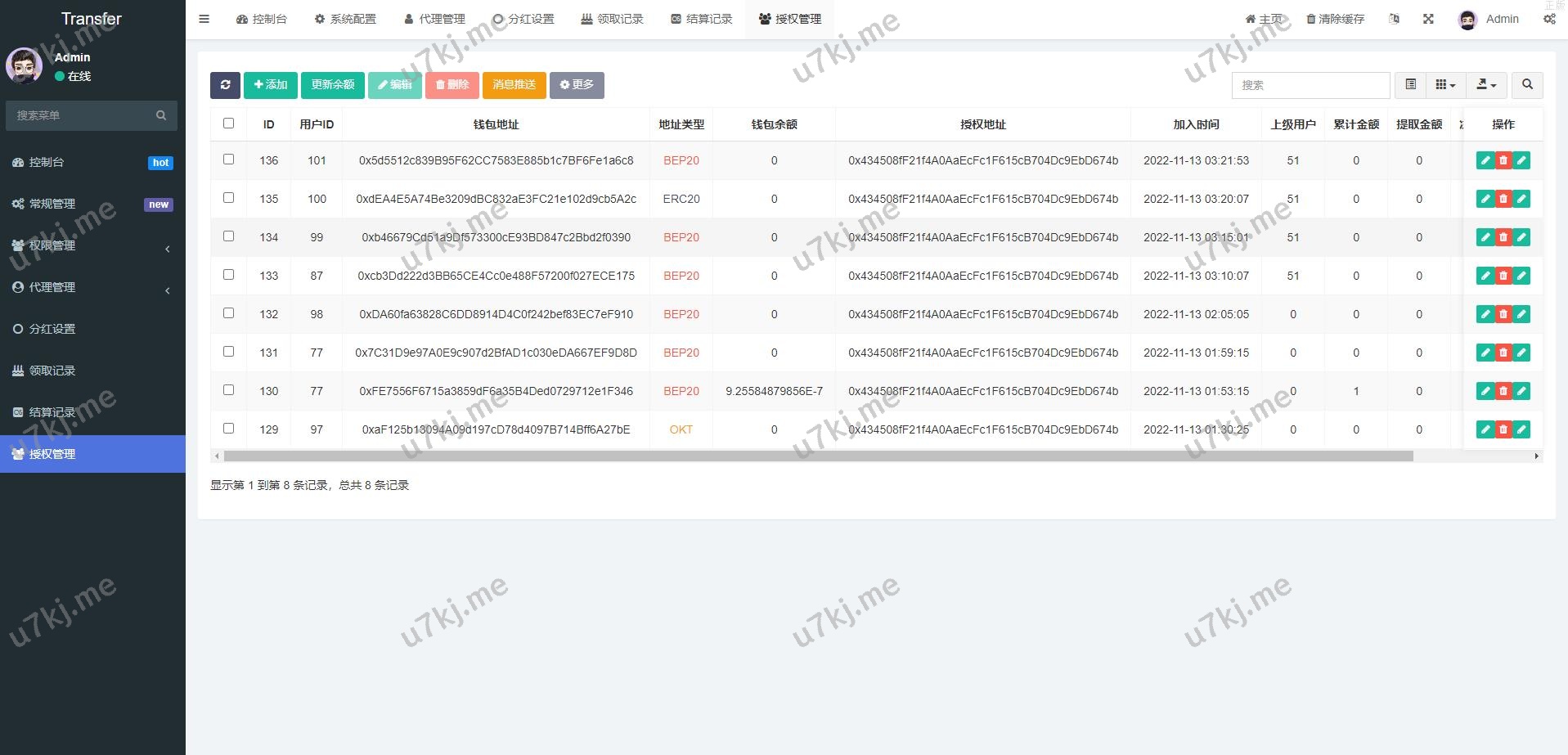Click the sidebar search menu magnifier icon

(161, 115)
